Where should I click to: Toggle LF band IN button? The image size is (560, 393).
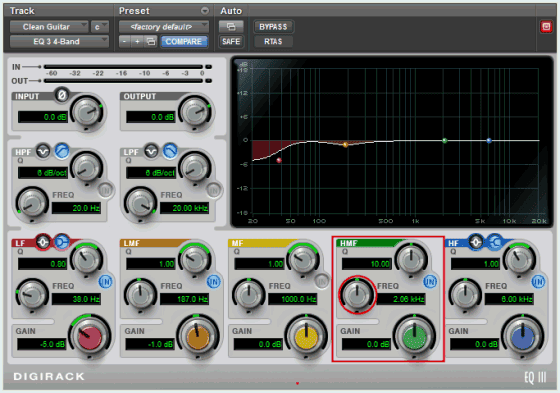(105, 282)
